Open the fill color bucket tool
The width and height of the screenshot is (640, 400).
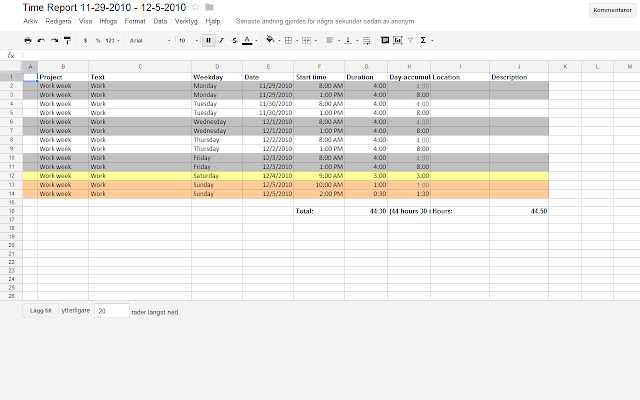point(272,40)
